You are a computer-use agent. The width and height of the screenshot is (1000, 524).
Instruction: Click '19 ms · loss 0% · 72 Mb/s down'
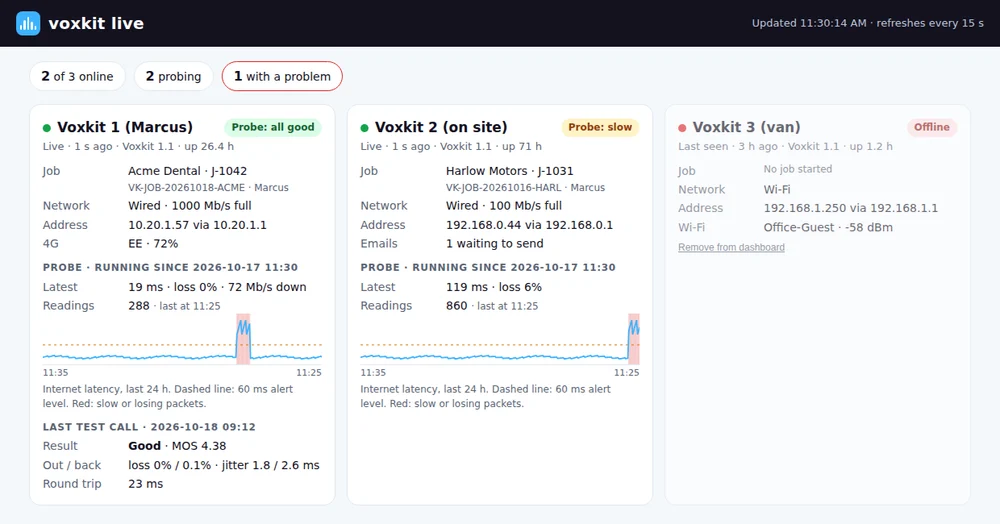click(x=217, y=287)
